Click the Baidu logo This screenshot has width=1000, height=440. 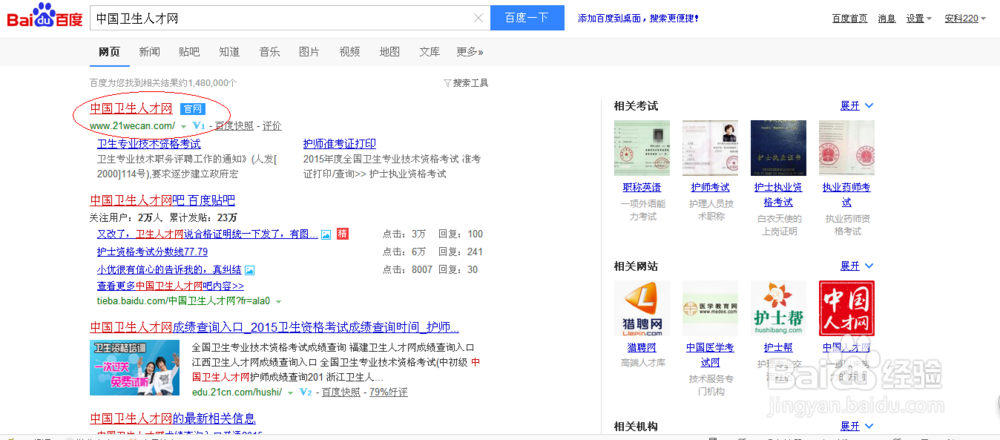pos(45,17)
